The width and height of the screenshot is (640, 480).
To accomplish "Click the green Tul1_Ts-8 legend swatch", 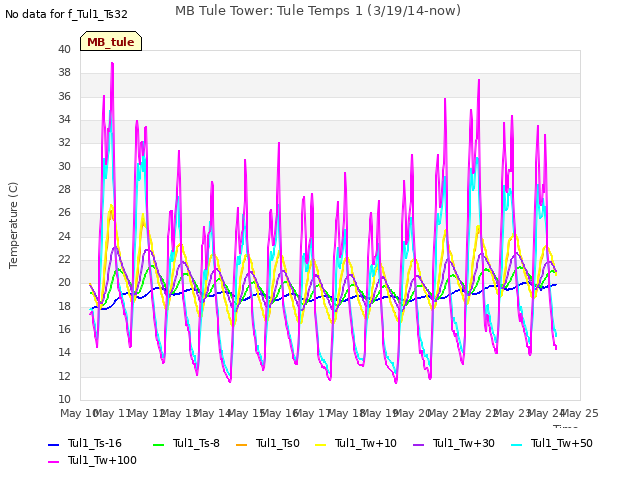I will click(158, 444).
